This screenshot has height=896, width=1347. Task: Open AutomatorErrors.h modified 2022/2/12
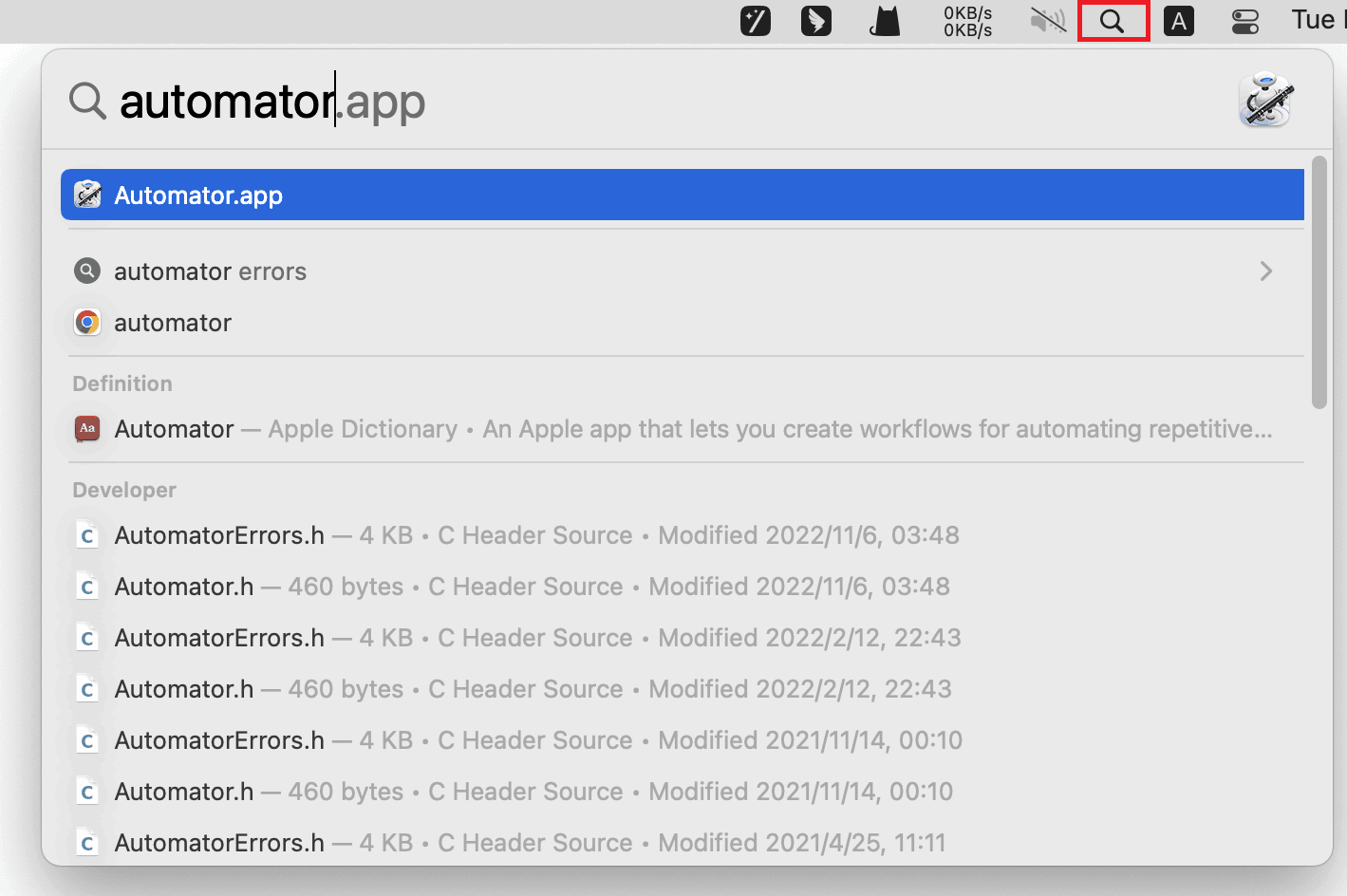(683, 638)
